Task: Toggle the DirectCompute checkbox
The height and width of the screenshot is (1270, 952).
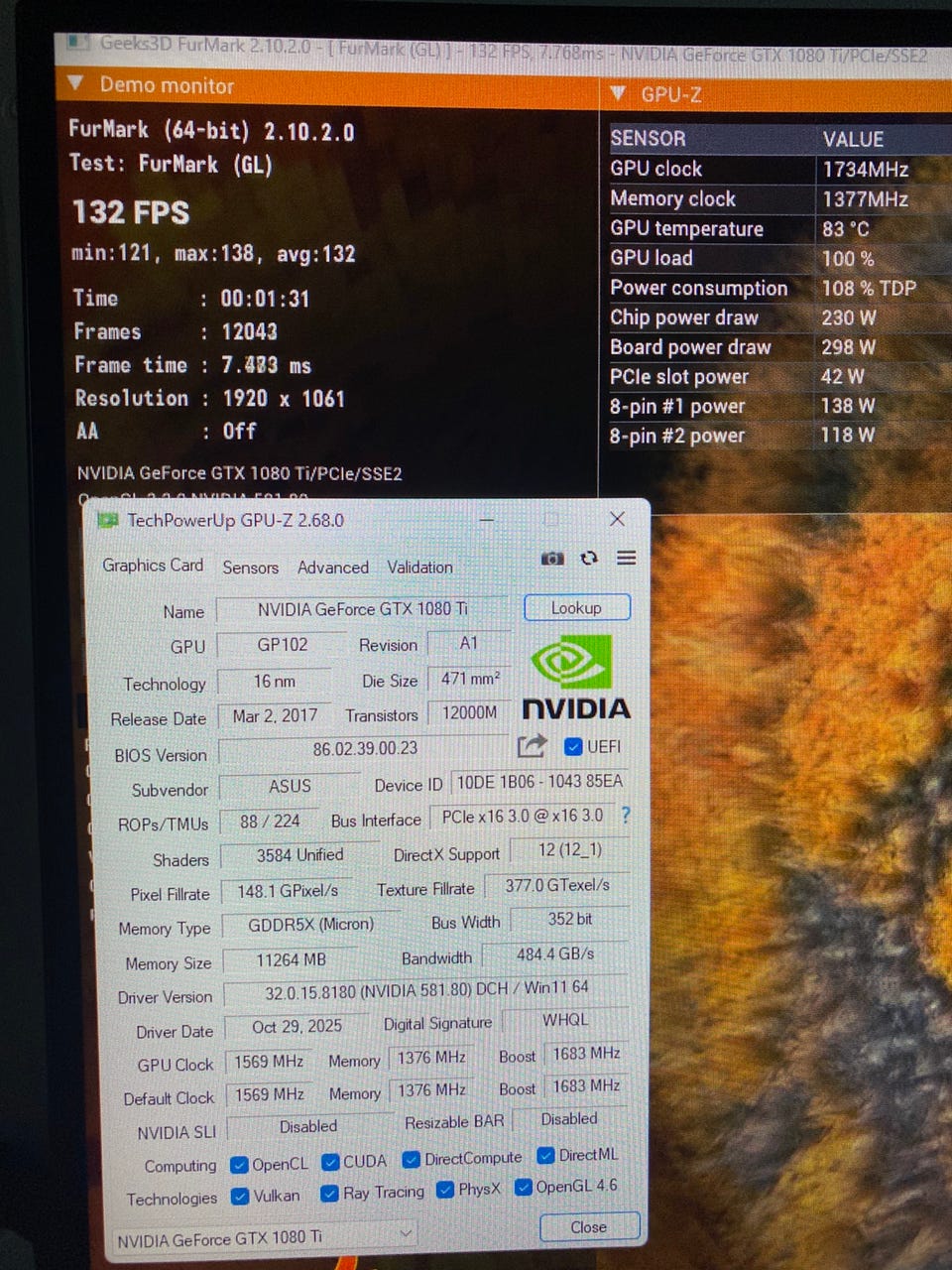Action: point(411,1159)
